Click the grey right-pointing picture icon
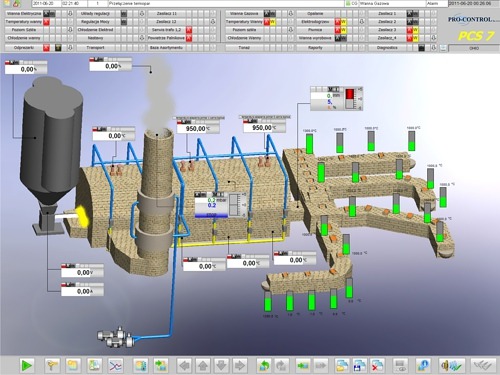 tap(321, 366)
